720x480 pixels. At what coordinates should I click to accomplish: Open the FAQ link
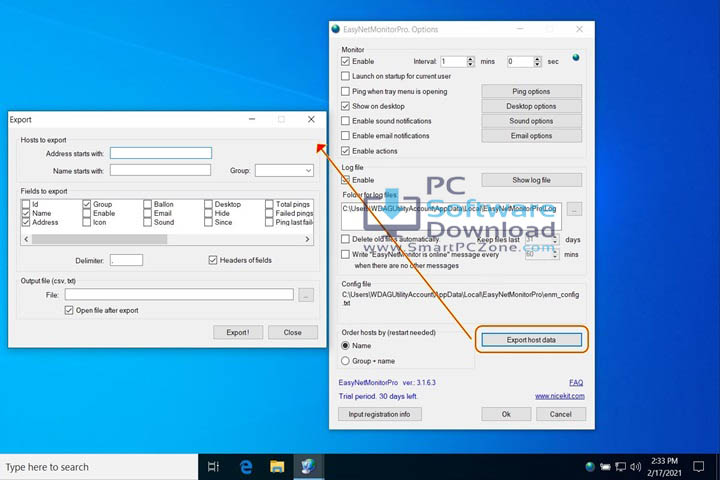click(x=576, y=382)
